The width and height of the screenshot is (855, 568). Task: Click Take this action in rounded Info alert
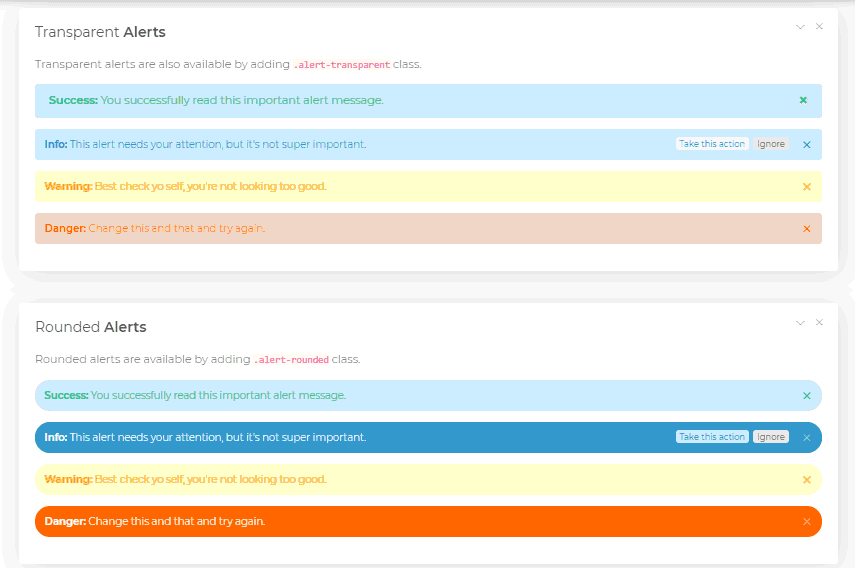pyautogui.click(x=712, y=437)
